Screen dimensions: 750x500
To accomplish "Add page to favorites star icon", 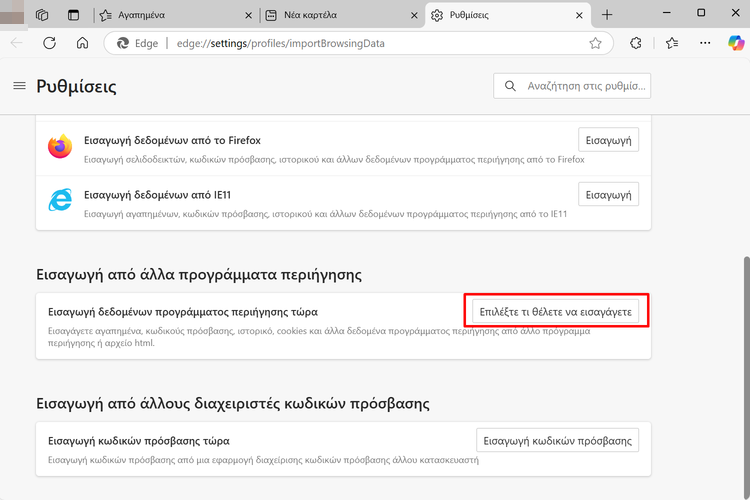I will point(595,44).
